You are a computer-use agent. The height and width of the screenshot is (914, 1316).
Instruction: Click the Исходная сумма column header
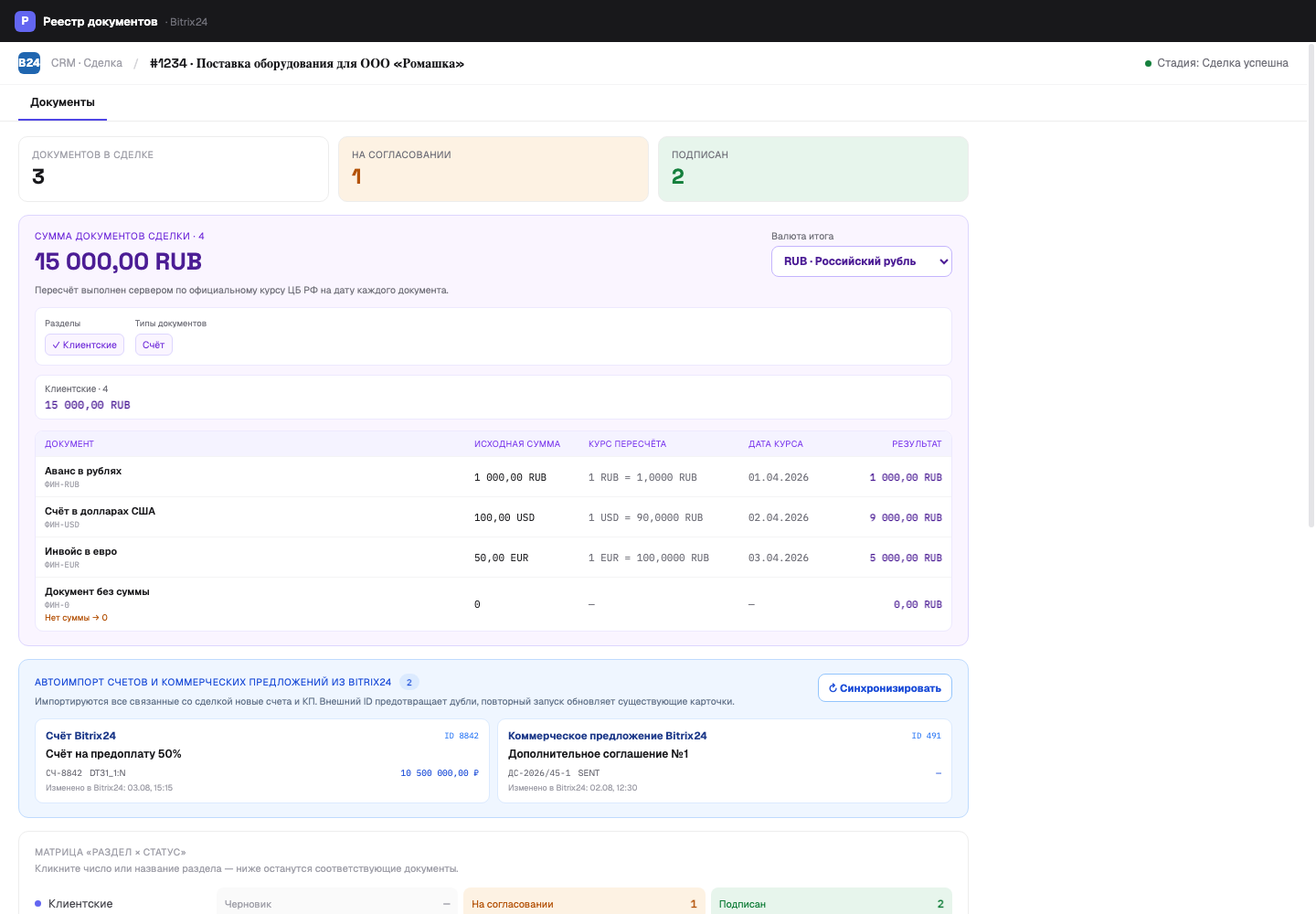pyautogui.click(x=517, y=444)
